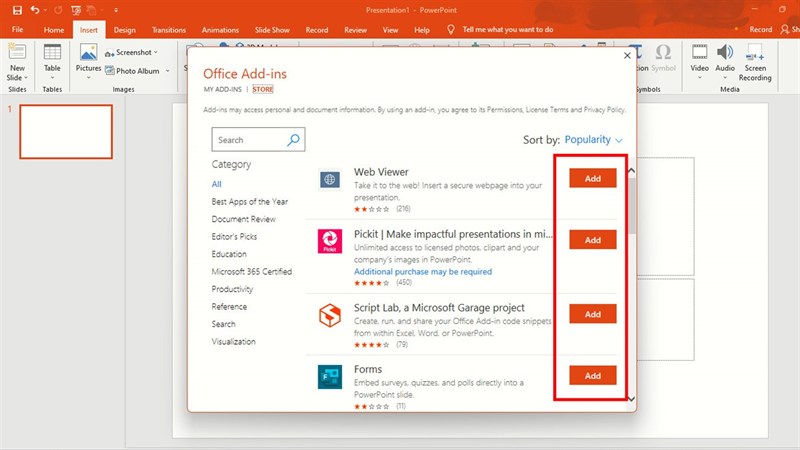The width and height of the screenshot is (800, 450).
Task: Open the Sort by Popularity dropdown
Action: [593, 139]
